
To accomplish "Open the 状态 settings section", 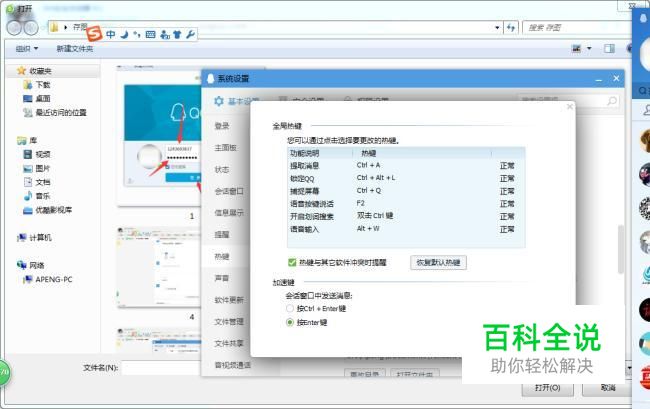I will [222, 169].
